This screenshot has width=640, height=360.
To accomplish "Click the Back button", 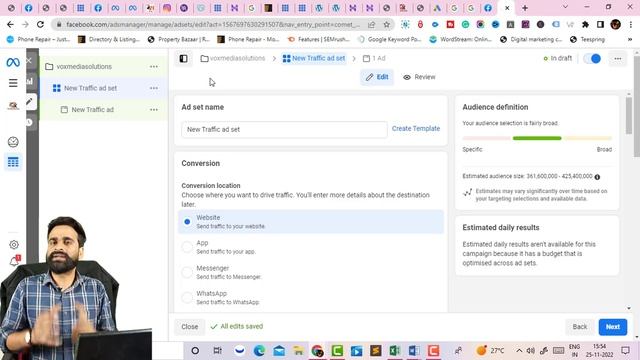I will click(x=580, y=327).
